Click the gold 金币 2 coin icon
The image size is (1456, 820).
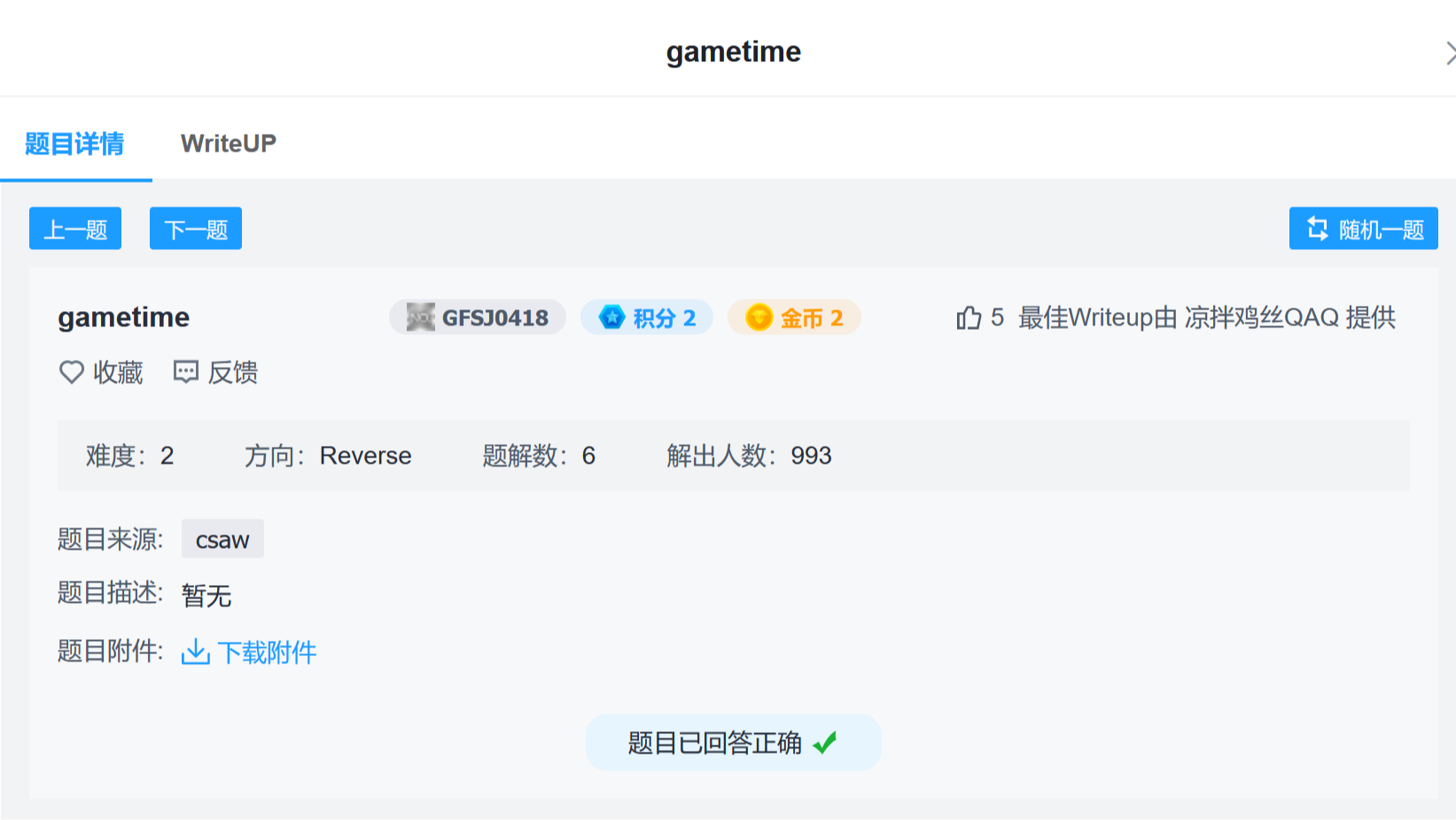758,316
